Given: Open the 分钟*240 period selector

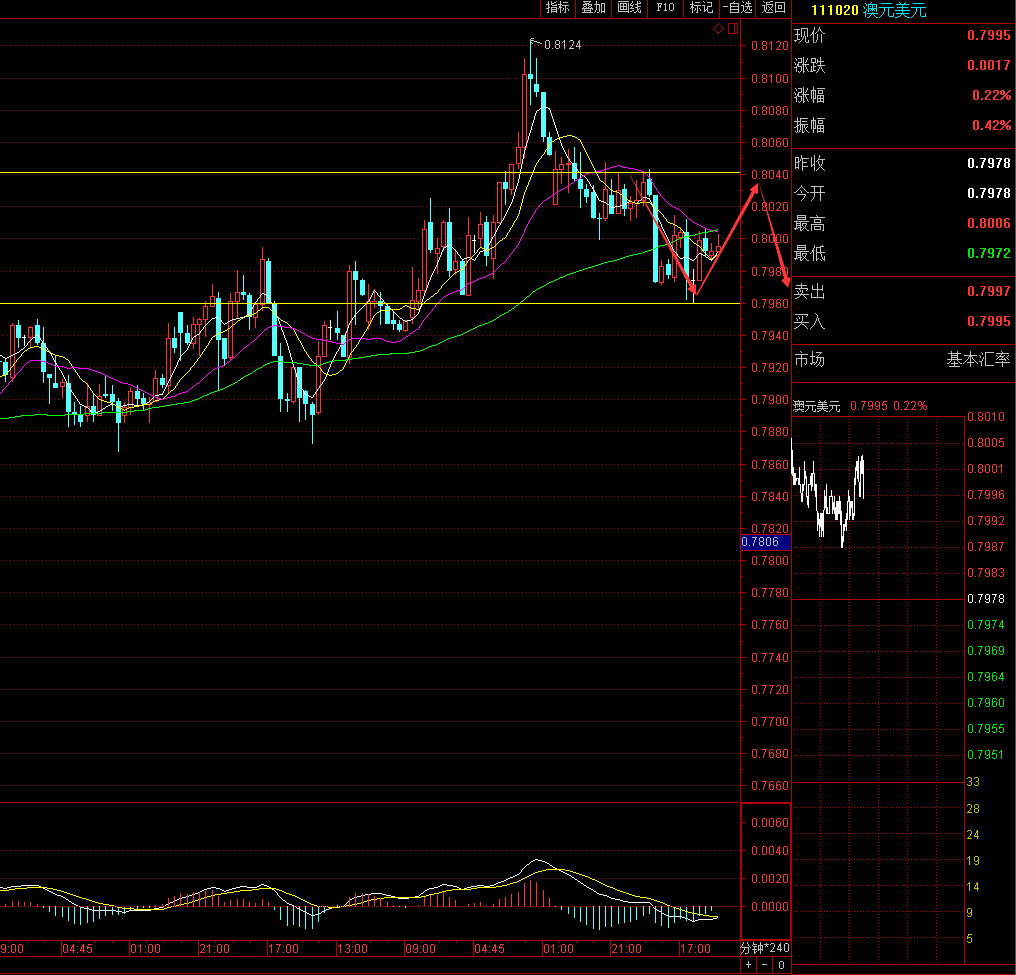Looking at the screenshot, I should (764, 948).
